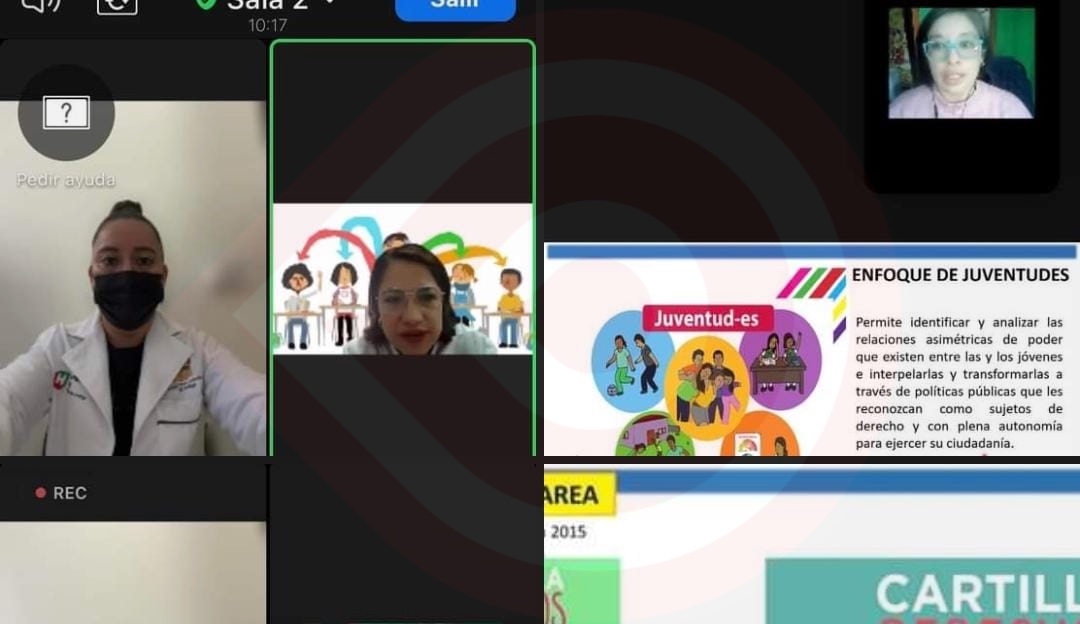Tap the switch camera icon
Screen dimensions: 1080x624
(117, 5)
